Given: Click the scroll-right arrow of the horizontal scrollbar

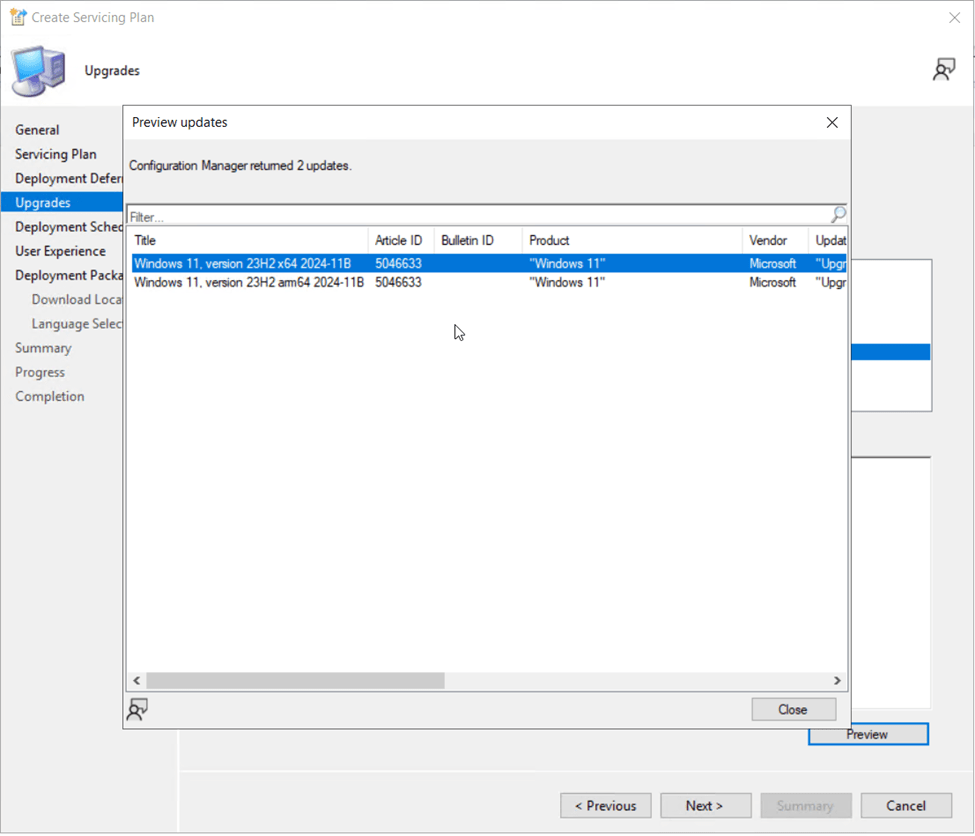Looking at the screenshot, I should click(x=838, y=680).
